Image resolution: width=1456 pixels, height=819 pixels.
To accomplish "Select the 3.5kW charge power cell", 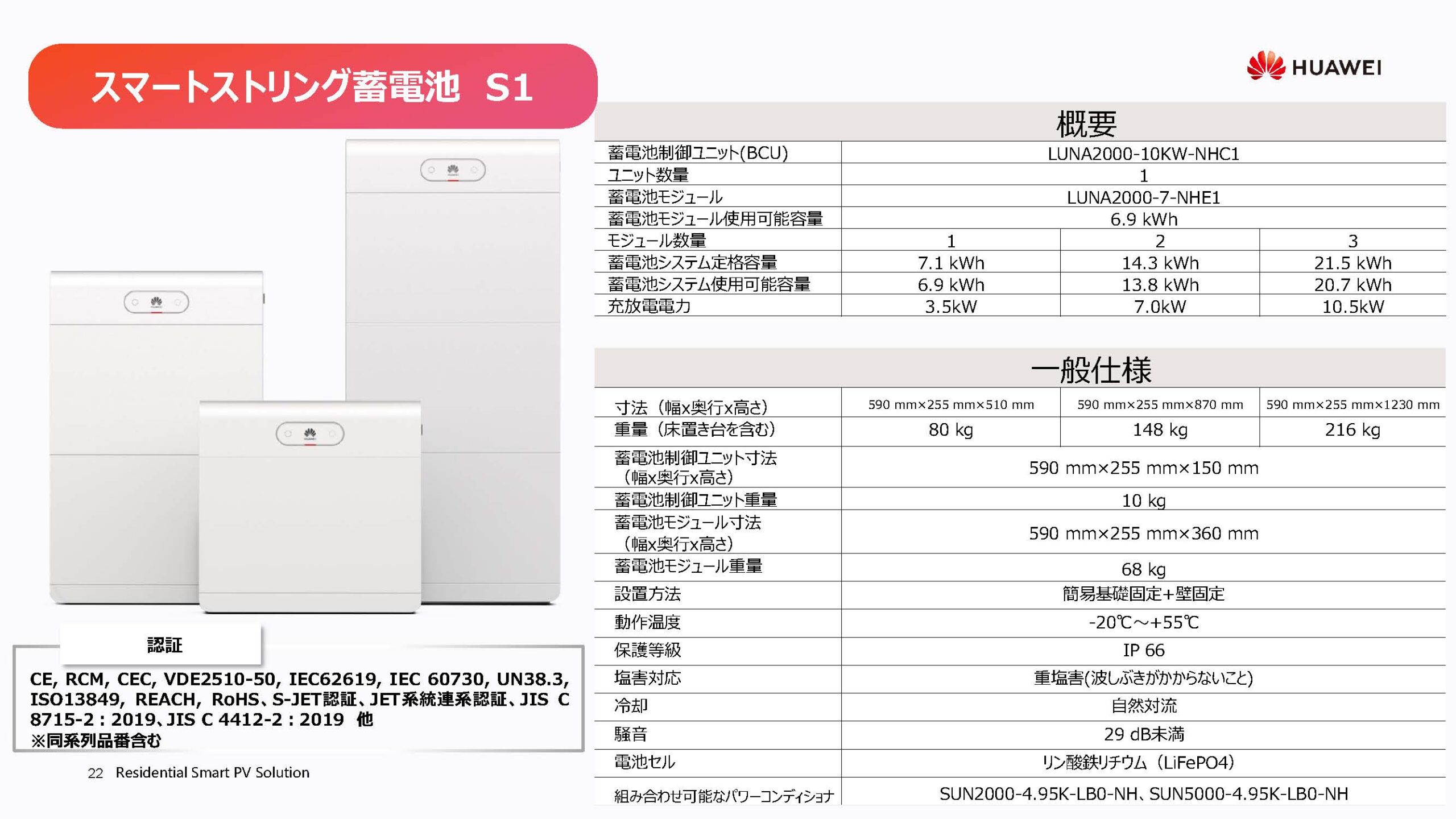I will click(x=951, y=307).
